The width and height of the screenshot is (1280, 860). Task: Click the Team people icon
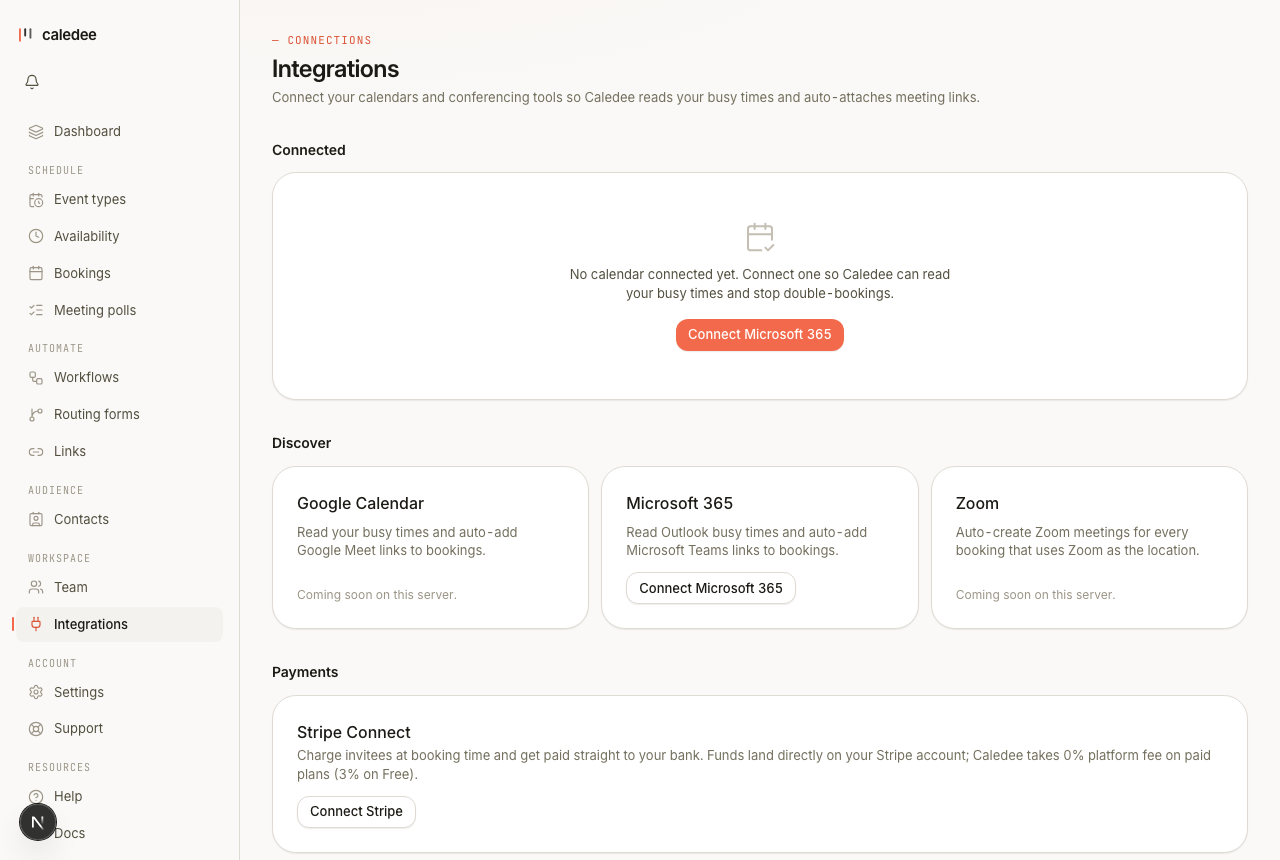[36, 587]
